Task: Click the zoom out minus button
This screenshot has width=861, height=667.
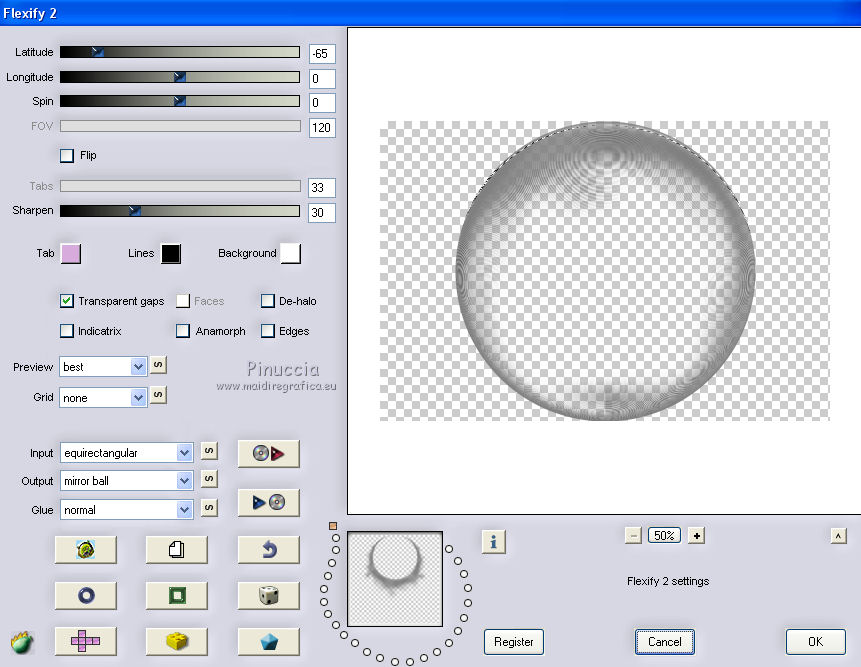Action: click(633, 536)
